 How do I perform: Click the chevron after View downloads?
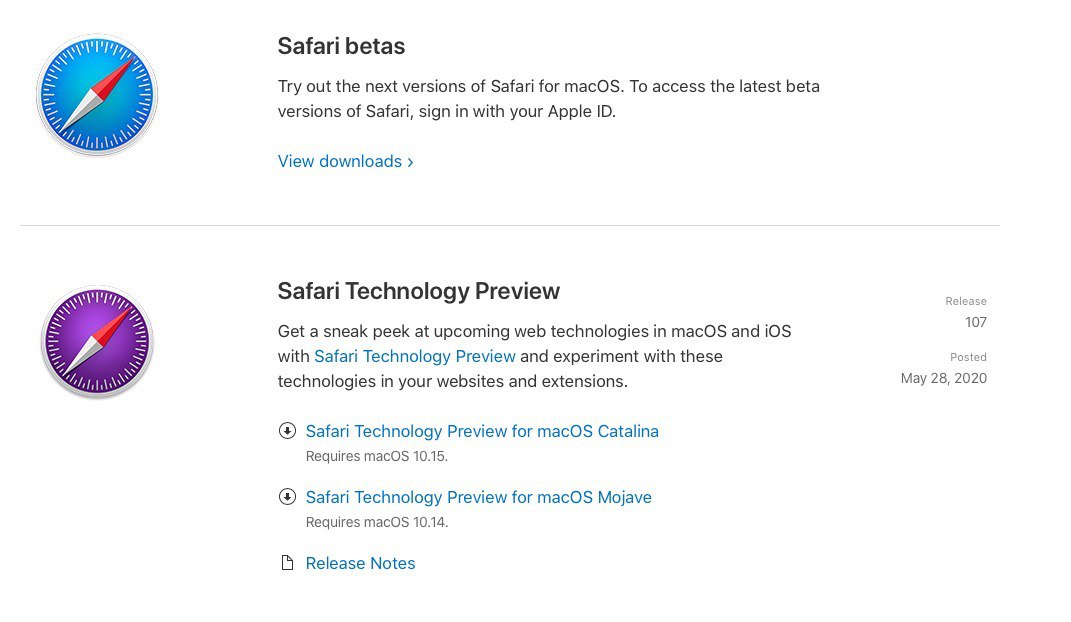click(x=411, y=162)
